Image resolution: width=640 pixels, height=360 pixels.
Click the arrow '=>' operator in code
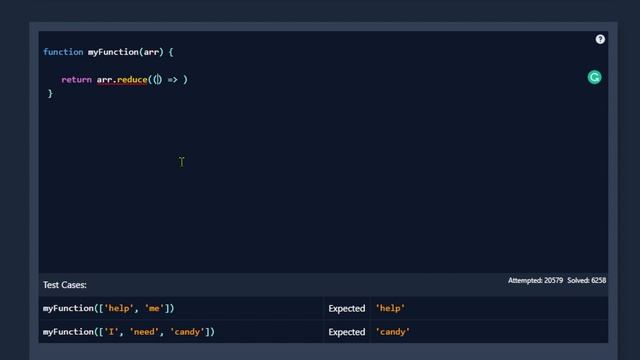pos(172,80)
